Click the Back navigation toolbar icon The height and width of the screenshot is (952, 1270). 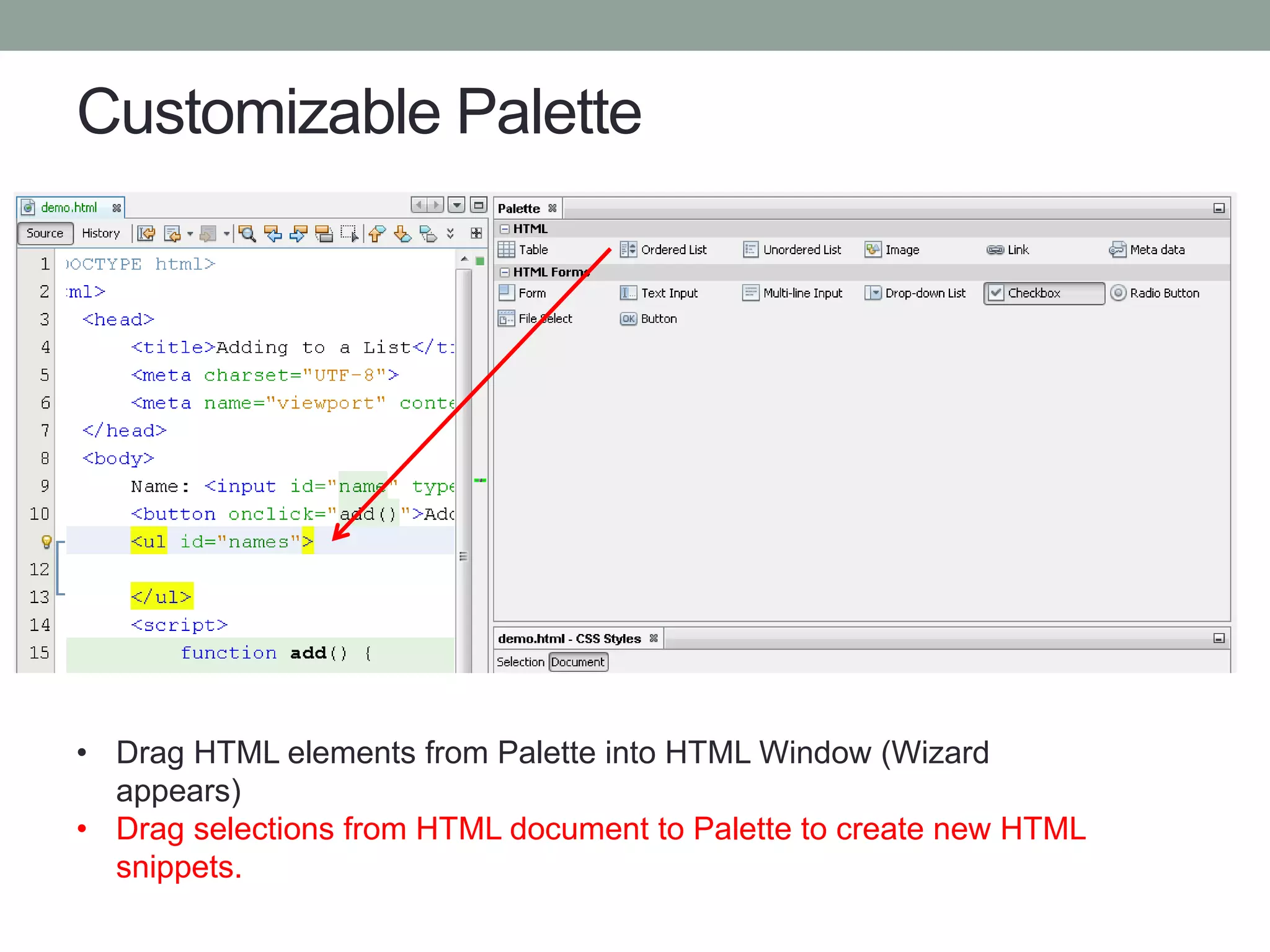[x=172, y=234]
